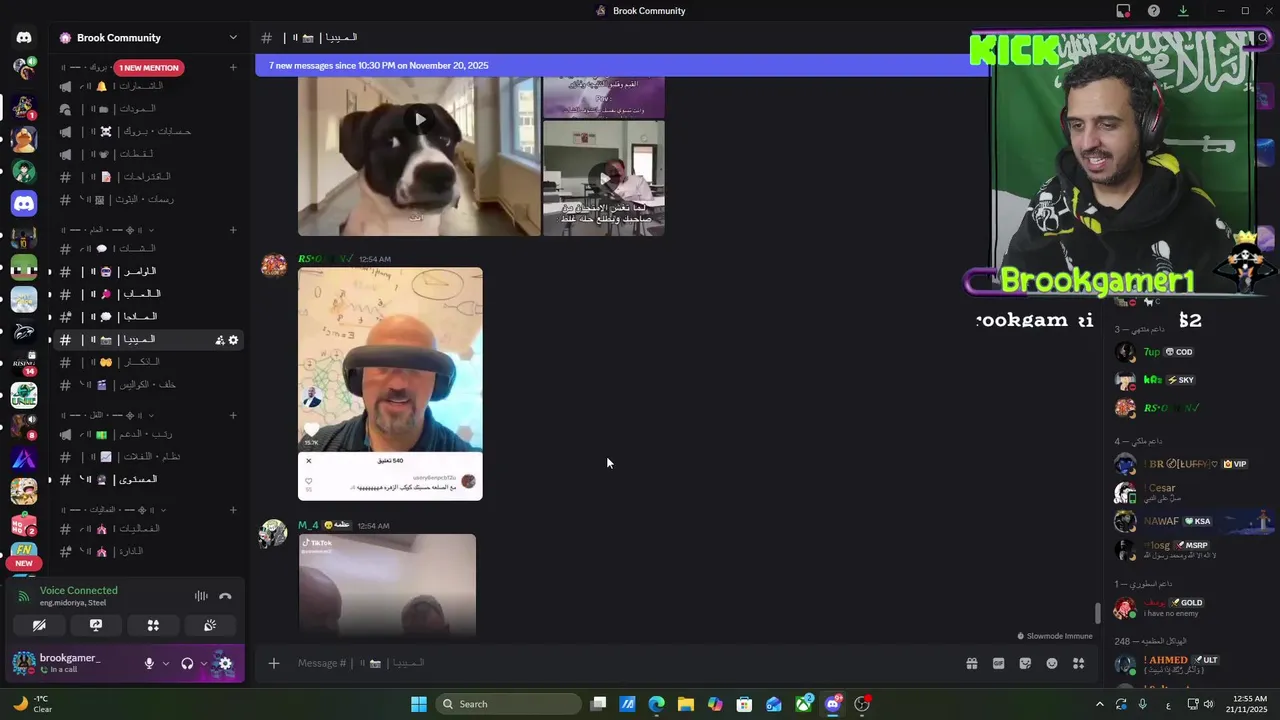Create invite for the active media channel
The height and width of the screenshot is (720, 1280).
tap(220, 340)
